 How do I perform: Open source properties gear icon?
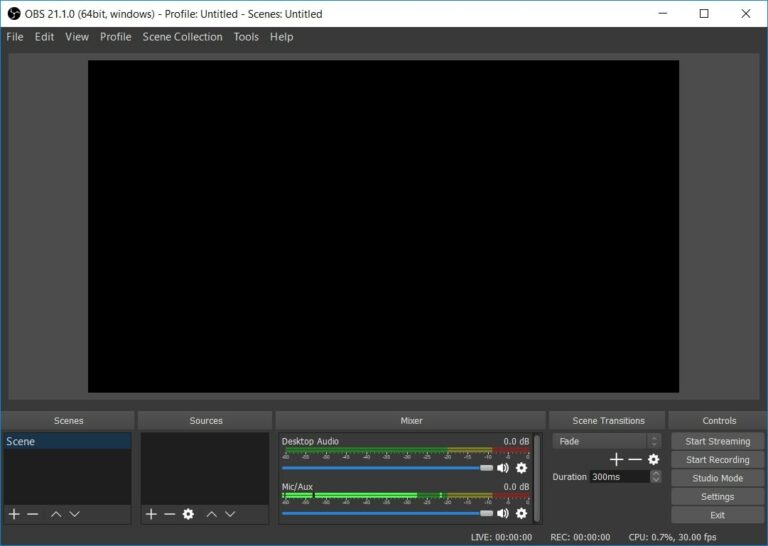(188, 514)
